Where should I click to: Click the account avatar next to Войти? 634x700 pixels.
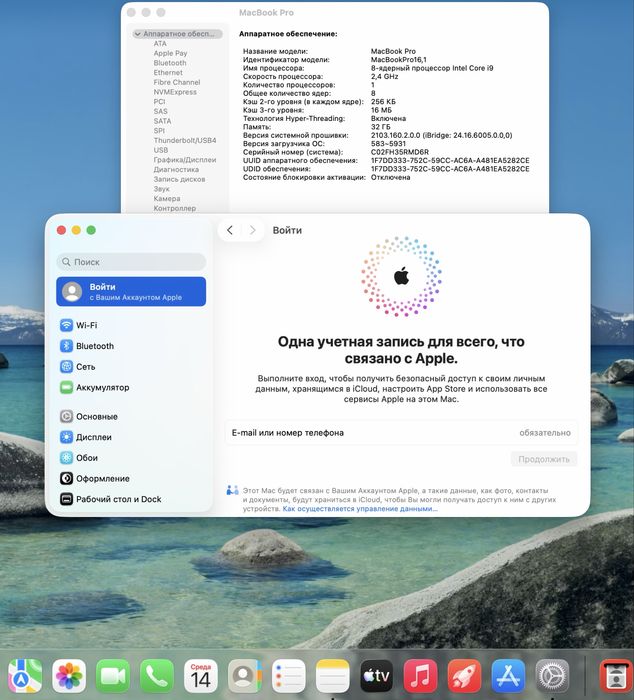[72, 292]
